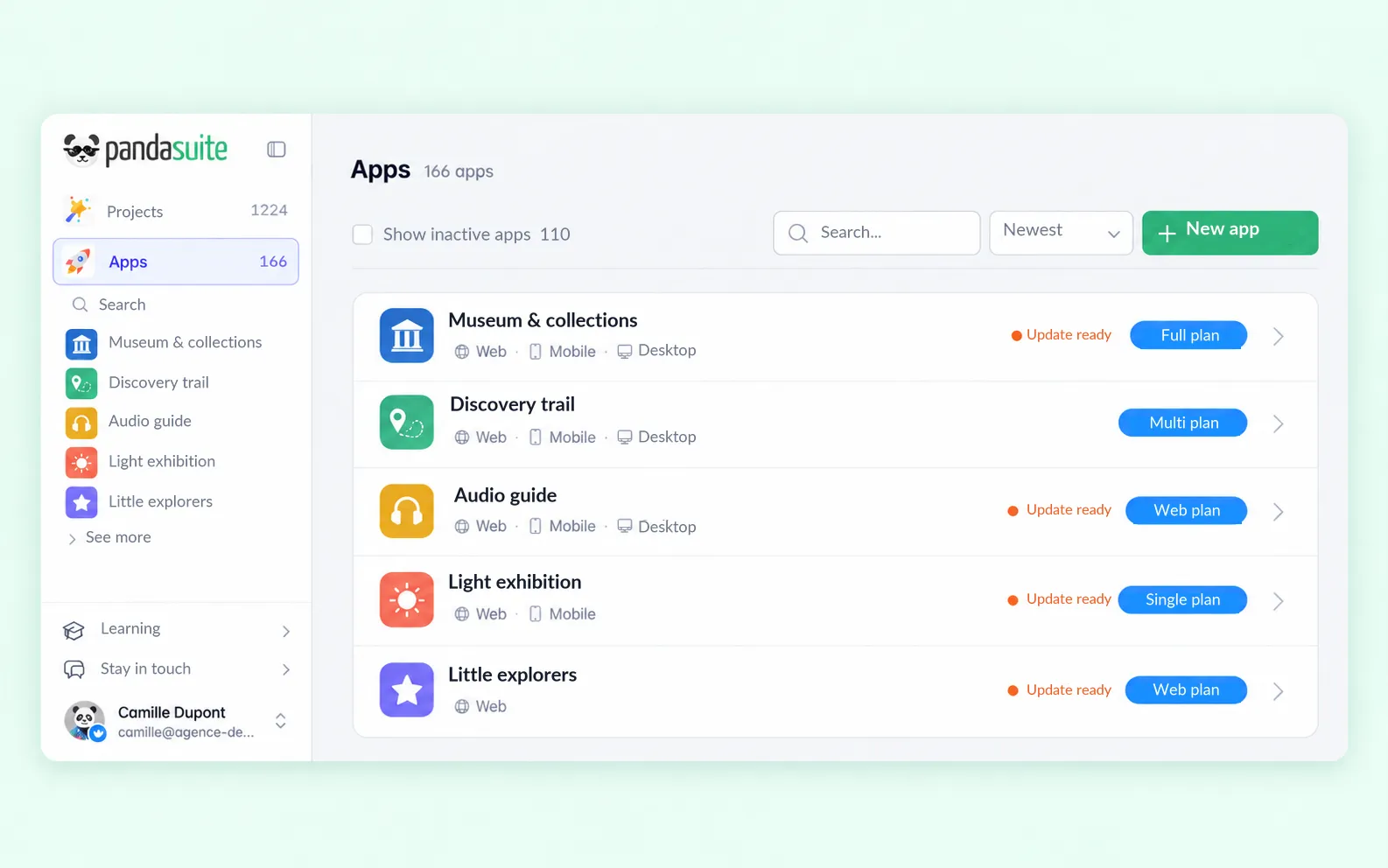Screen dimensions: 1388x868
Task: Select the Apps sidebar item
Action: pos(176,262)
